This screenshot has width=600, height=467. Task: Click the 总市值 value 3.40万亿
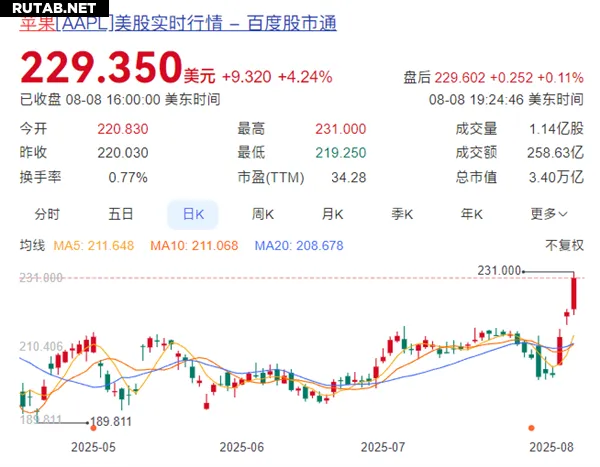pos(556,177)
